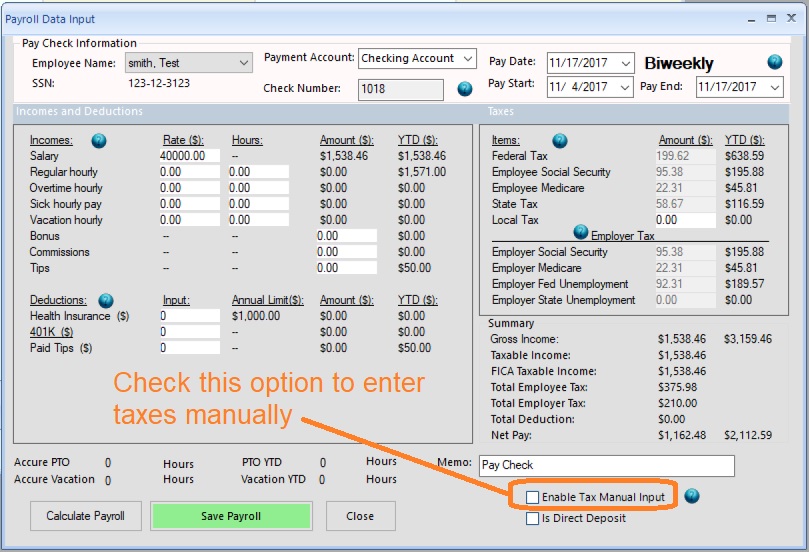Click help icon beside Taxes Items heading
This screenshot has height=552, width=809.
coord(560,140)
